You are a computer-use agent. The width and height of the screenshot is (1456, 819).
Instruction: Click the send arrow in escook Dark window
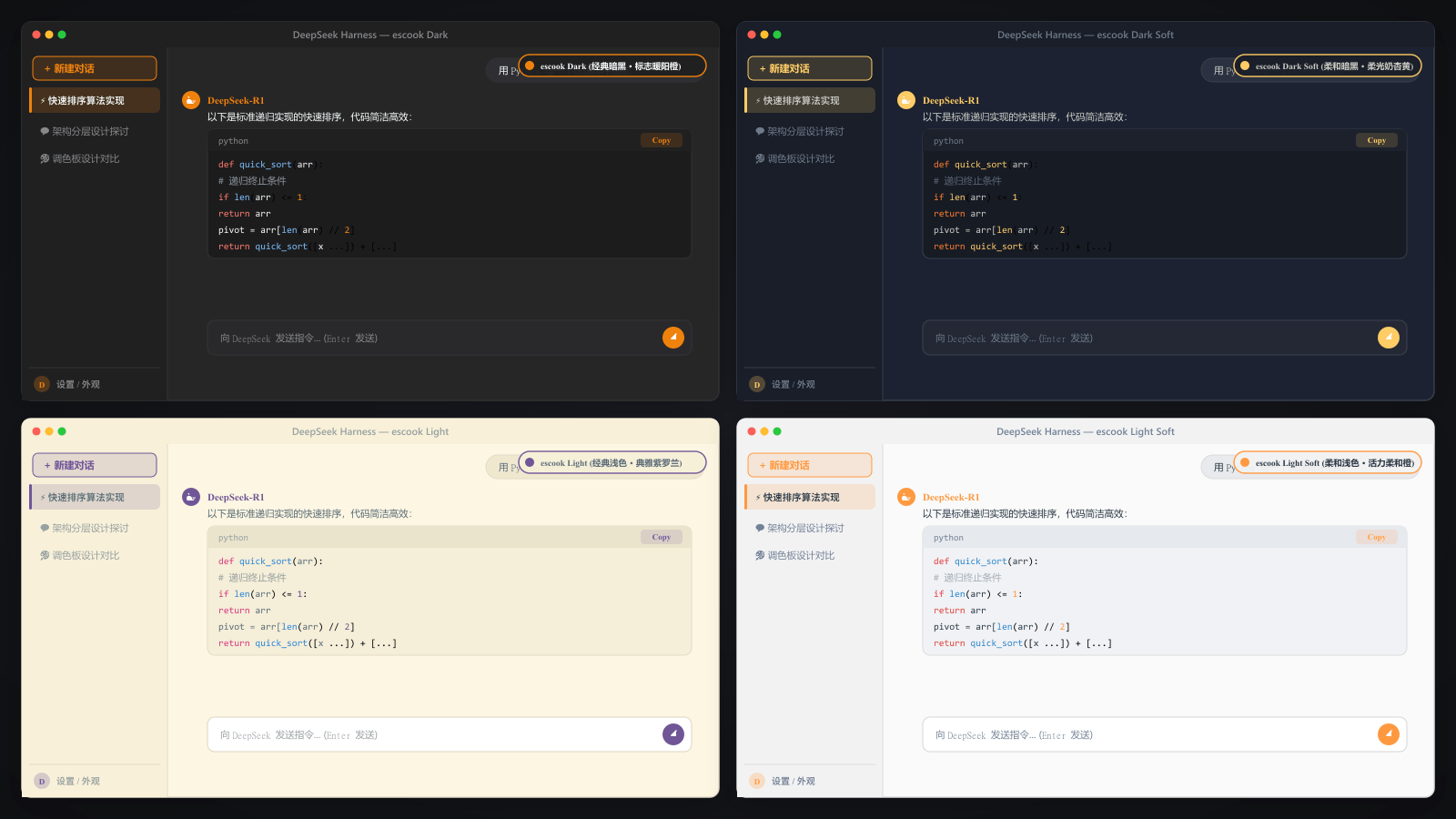pos(673,338)
